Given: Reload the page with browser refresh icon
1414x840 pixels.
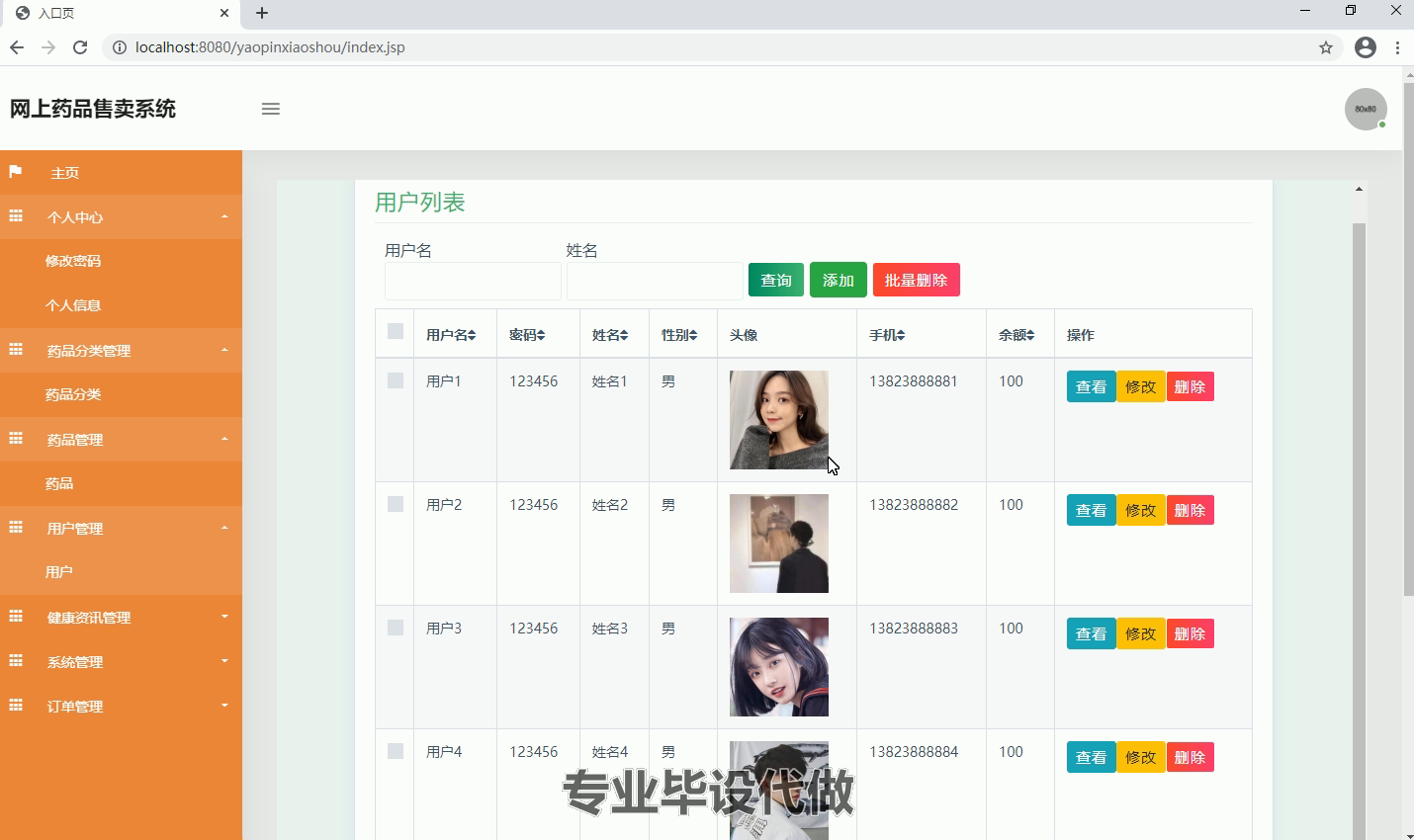Looking at the screenshot, I should 80,47.
